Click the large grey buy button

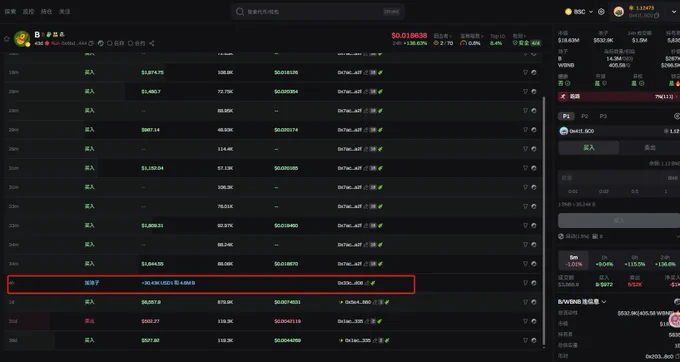[619, 220]
